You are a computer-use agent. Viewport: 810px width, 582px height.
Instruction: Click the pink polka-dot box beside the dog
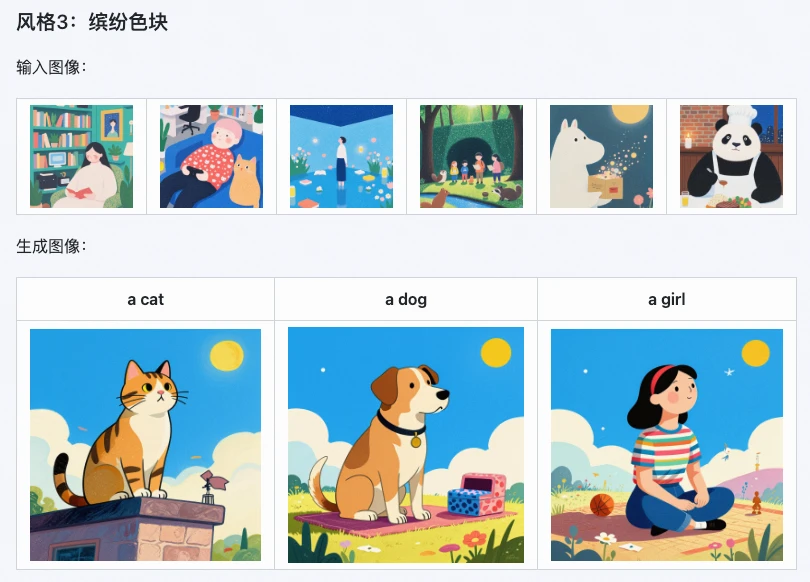477,495
